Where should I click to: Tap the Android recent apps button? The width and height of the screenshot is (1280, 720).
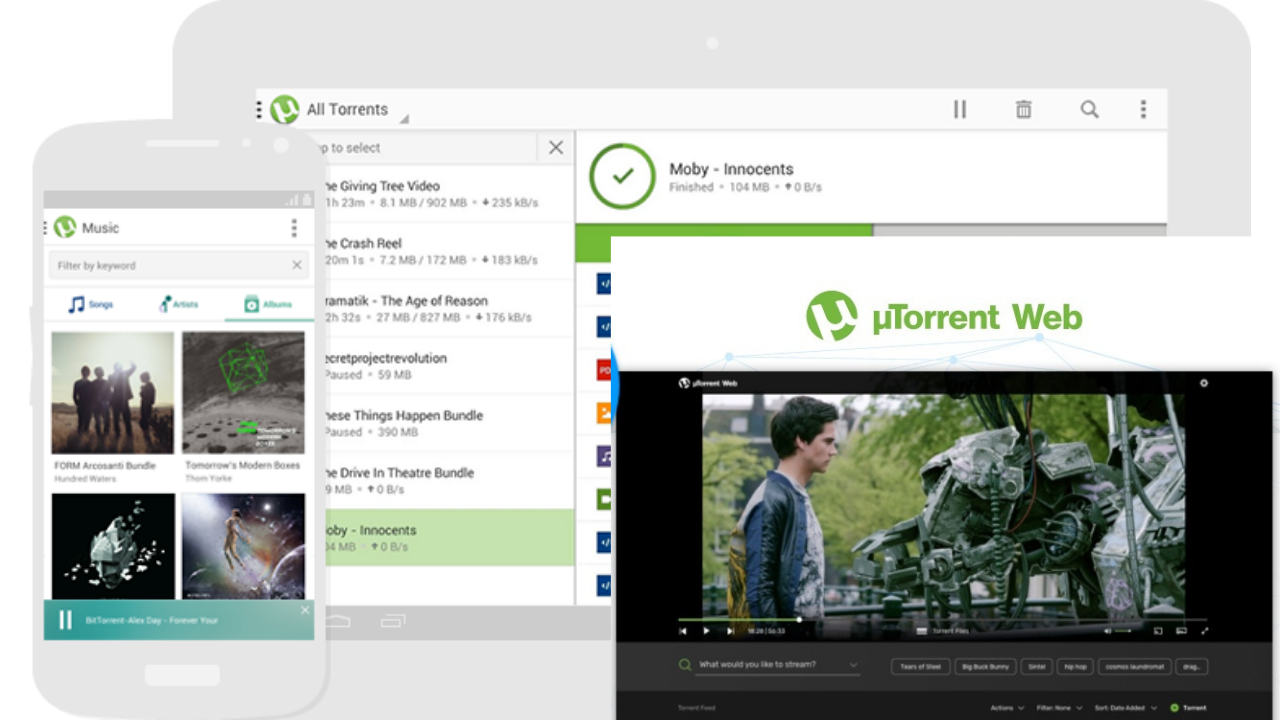pyautogui.click(x=392, y=621)
